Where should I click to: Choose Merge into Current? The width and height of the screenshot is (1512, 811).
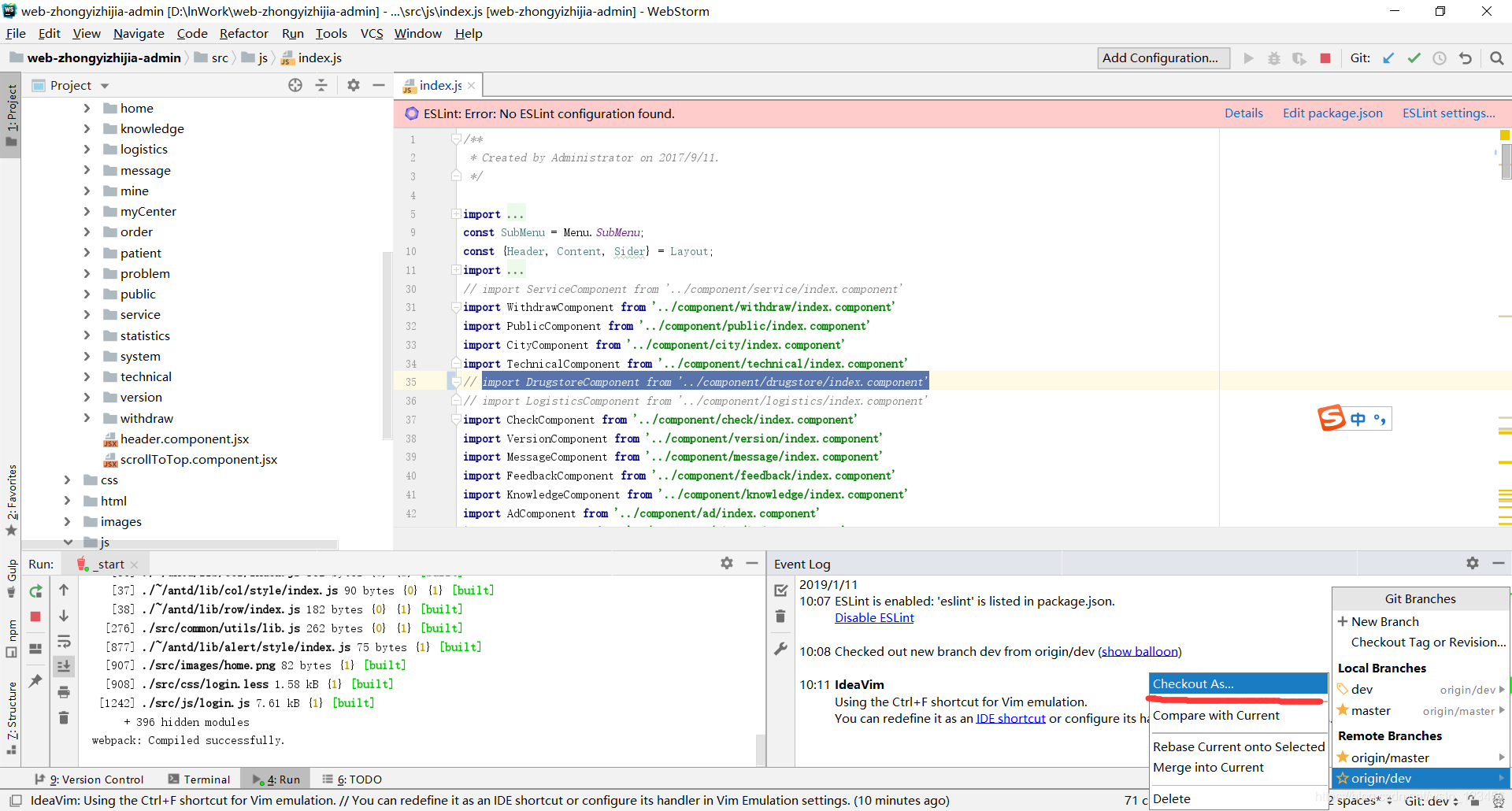click(1238, 767)
